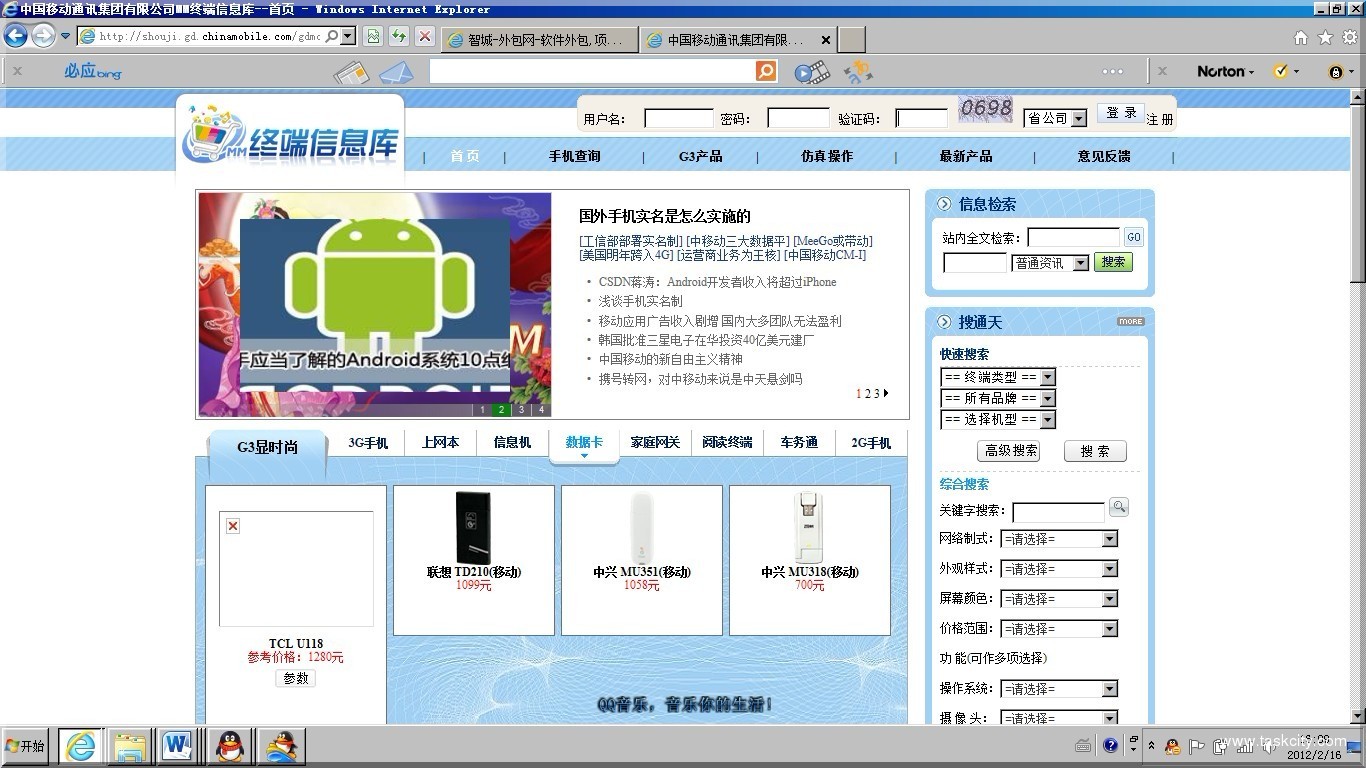Click the compatibility view icon beside address bar
Screen dimensions: 1366x768
tap(373, 37)
